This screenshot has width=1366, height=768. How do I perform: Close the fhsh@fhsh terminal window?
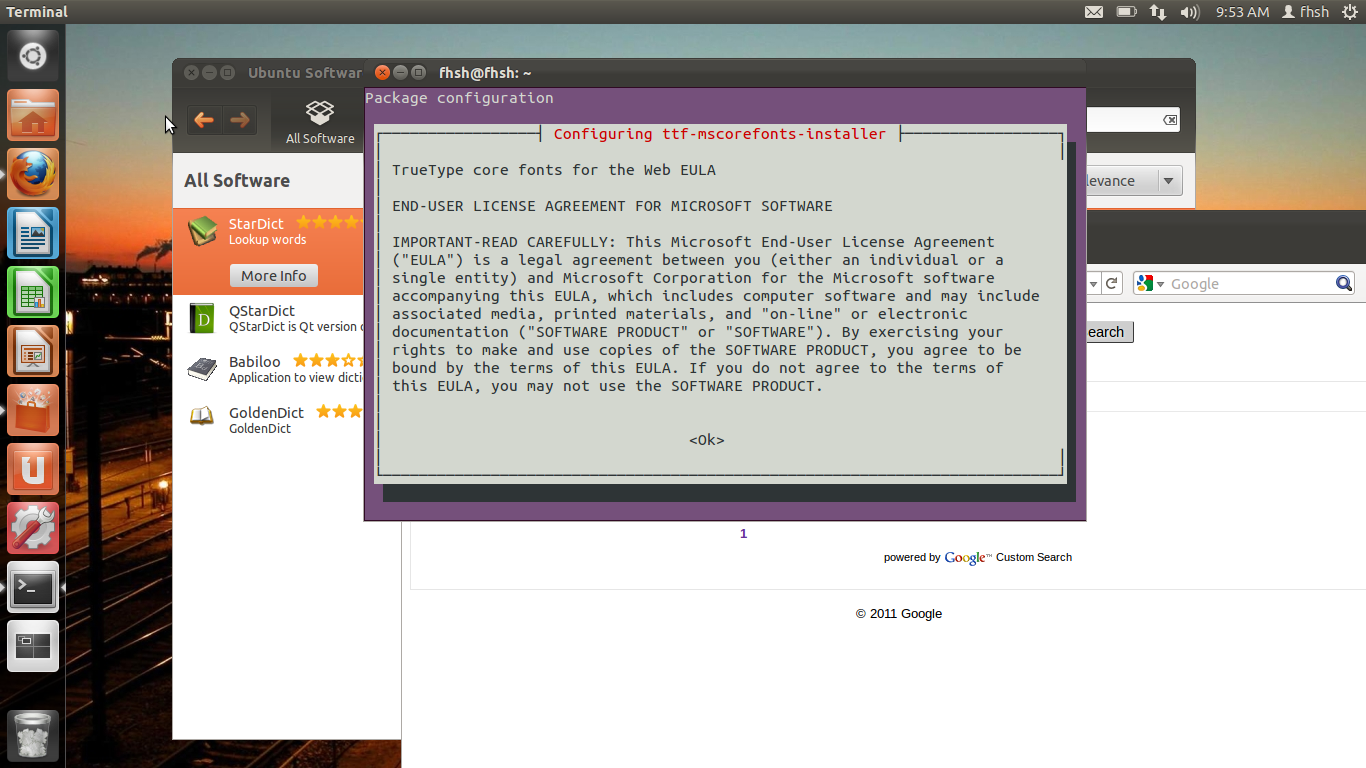coord(382,73)
